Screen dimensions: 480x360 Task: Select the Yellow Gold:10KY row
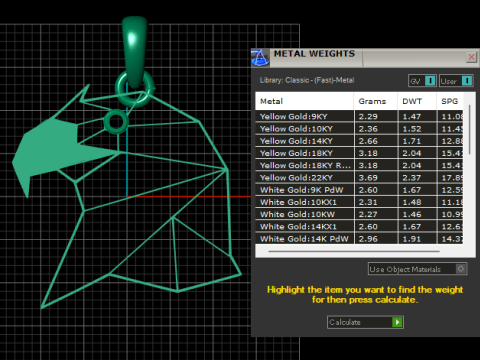pyautogui.click(x=359, y=129)
